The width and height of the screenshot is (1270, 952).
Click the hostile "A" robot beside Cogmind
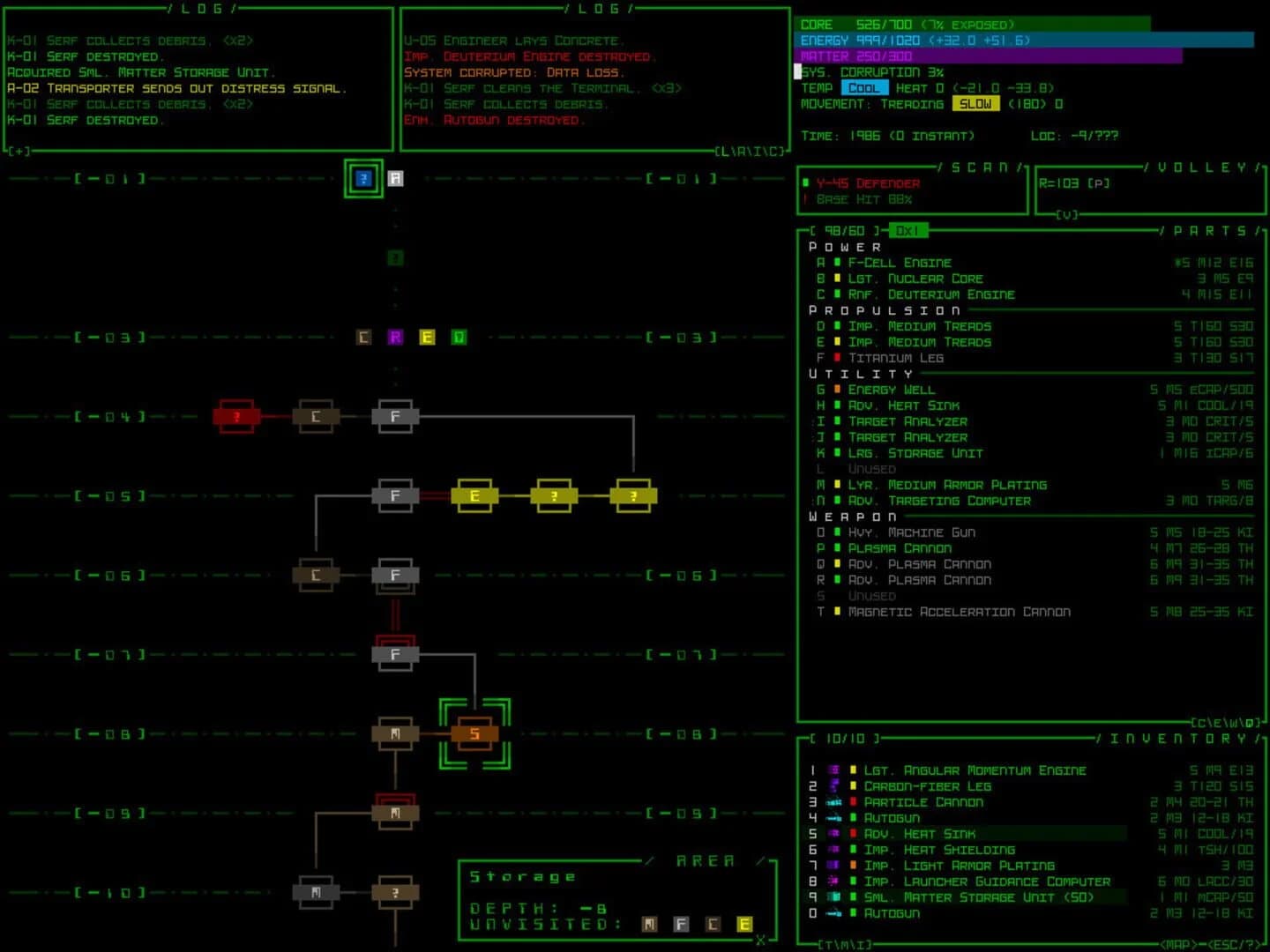tap(395, 178)
